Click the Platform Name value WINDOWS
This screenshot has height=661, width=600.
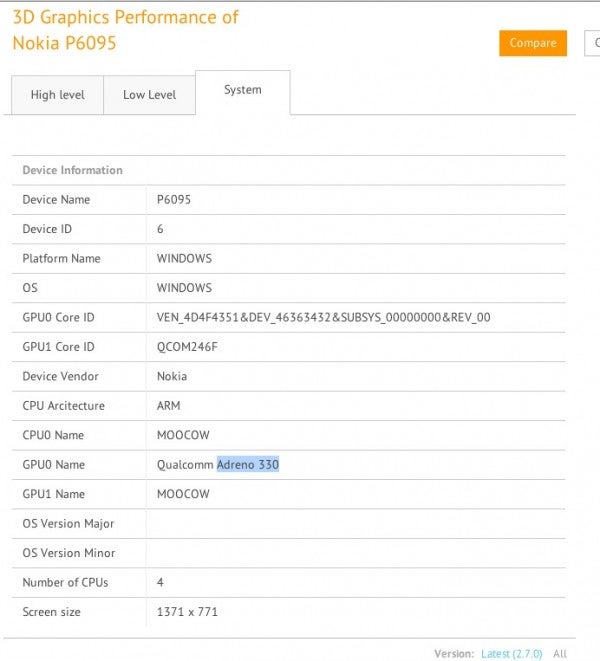[x=184, y=258]
